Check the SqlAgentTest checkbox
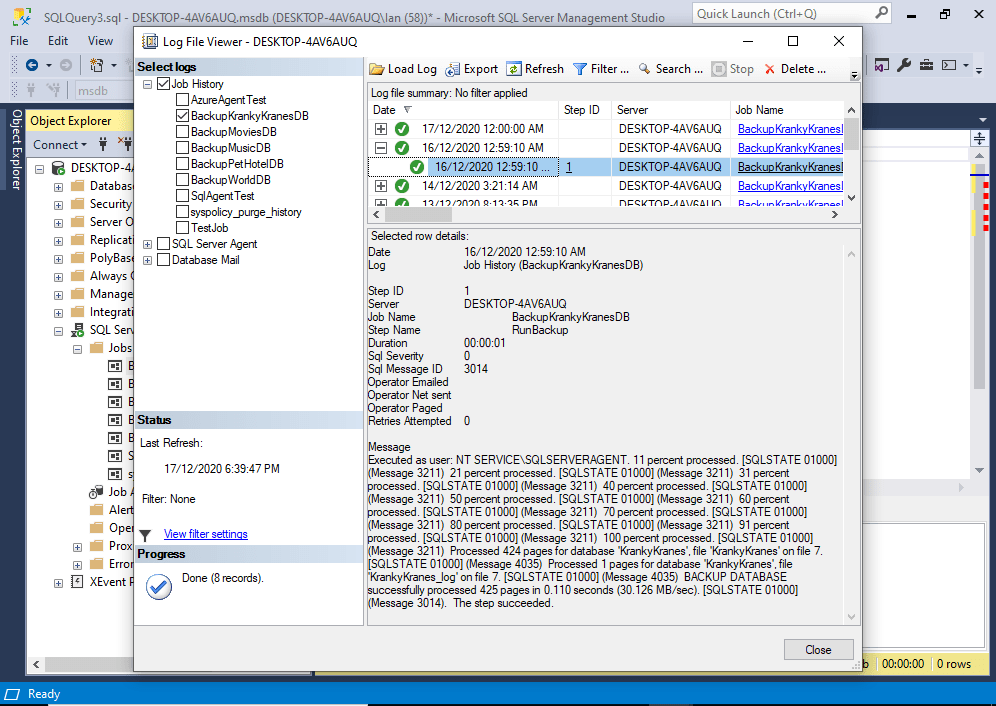Image resolution: width=996 pixels, height=706 pixels. 182,196
